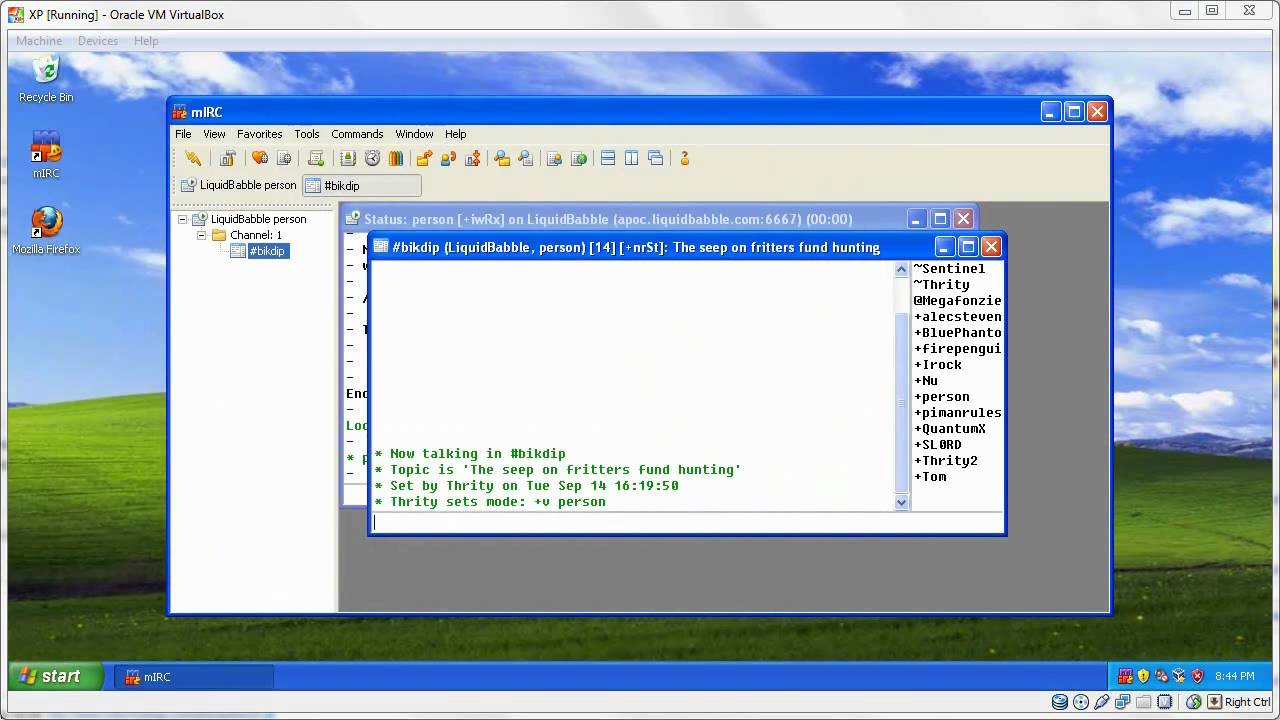Open the Scripts Editor toolbar icon
The image size is (1280, 720).
coord(316,158)
